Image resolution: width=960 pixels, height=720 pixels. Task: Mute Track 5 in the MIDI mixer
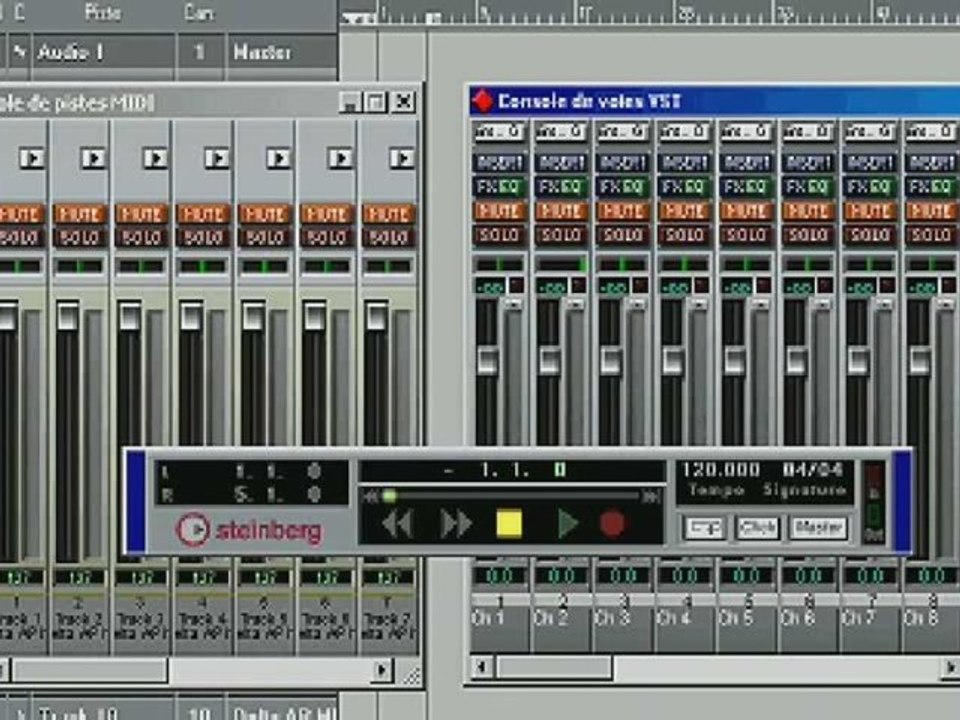click(265, 214)
